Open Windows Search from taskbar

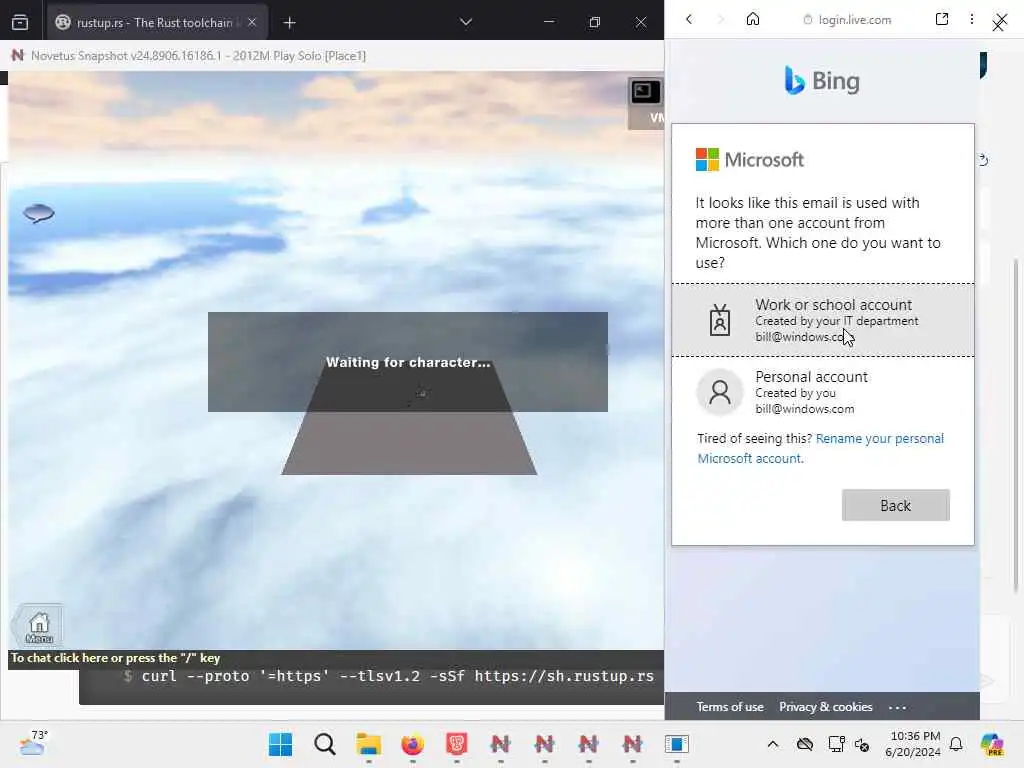325,744
